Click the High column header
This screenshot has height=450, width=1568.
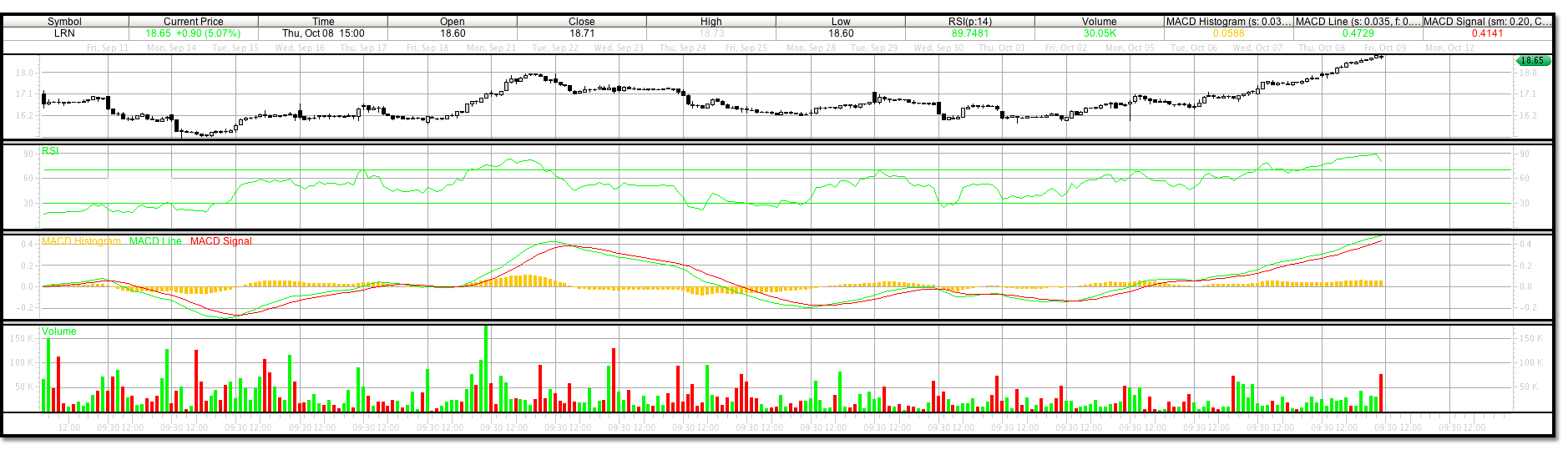coord(711,22)
